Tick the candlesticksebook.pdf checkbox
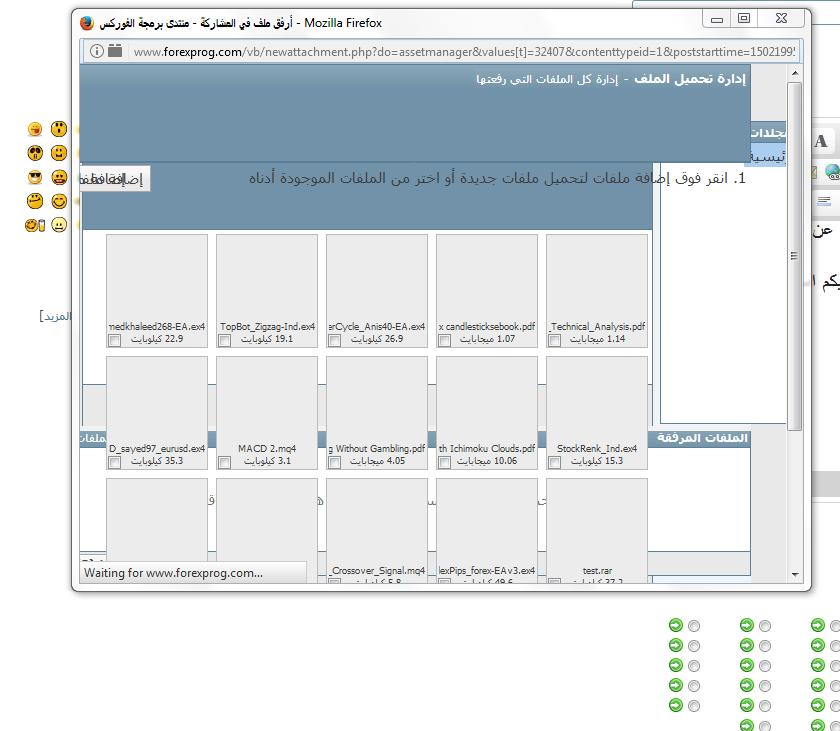Image resolution: width=840 pixels, height=731 pixels. click(444, 341)
